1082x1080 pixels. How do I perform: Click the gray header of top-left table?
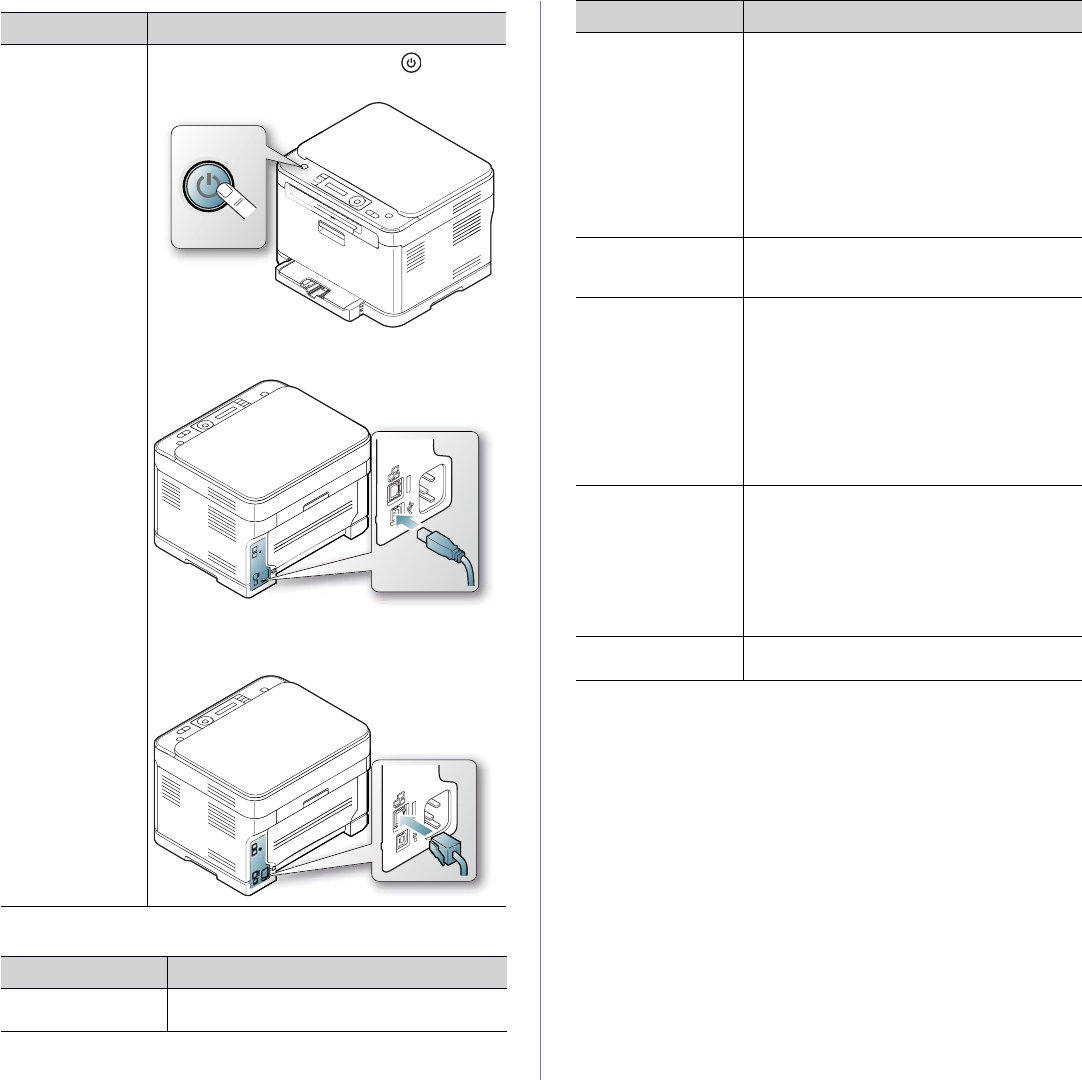click(x=253, y=28)
